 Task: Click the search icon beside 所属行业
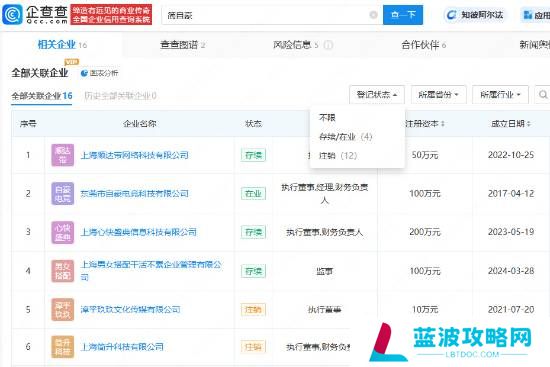543,94
